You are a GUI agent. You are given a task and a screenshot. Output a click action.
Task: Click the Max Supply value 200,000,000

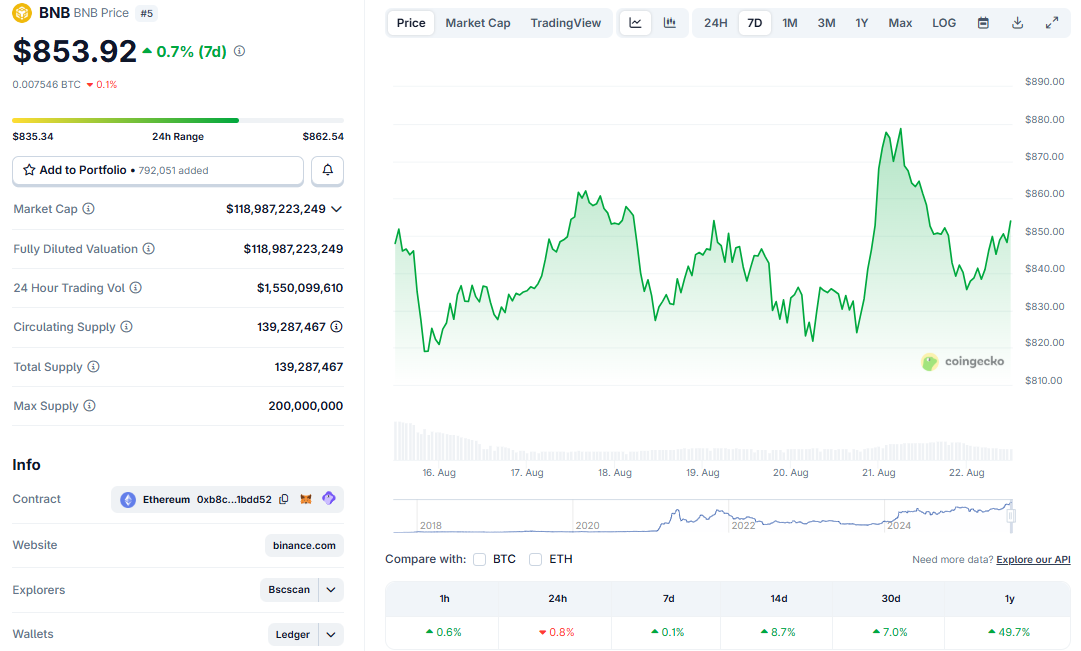tap(305, 405)
